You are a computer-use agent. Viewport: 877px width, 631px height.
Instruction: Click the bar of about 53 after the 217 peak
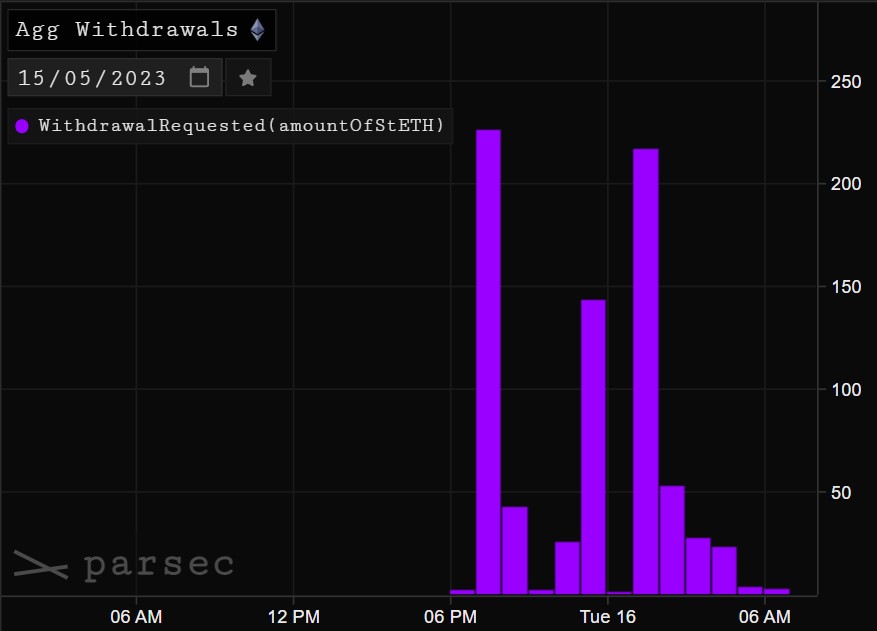pyautogui.click(x=672, y=540)
